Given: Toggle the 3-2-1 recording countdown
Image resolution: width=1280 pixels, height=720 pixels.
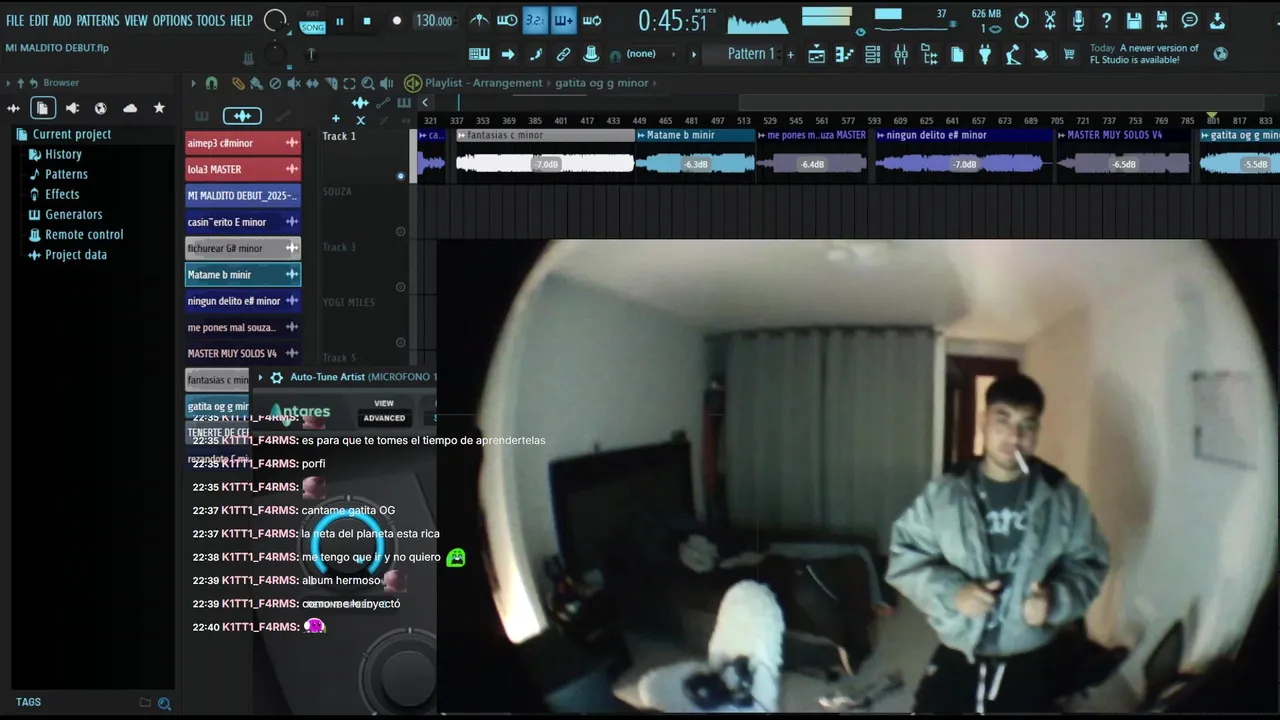Looking at the screenshot, I should click(535, 20).
